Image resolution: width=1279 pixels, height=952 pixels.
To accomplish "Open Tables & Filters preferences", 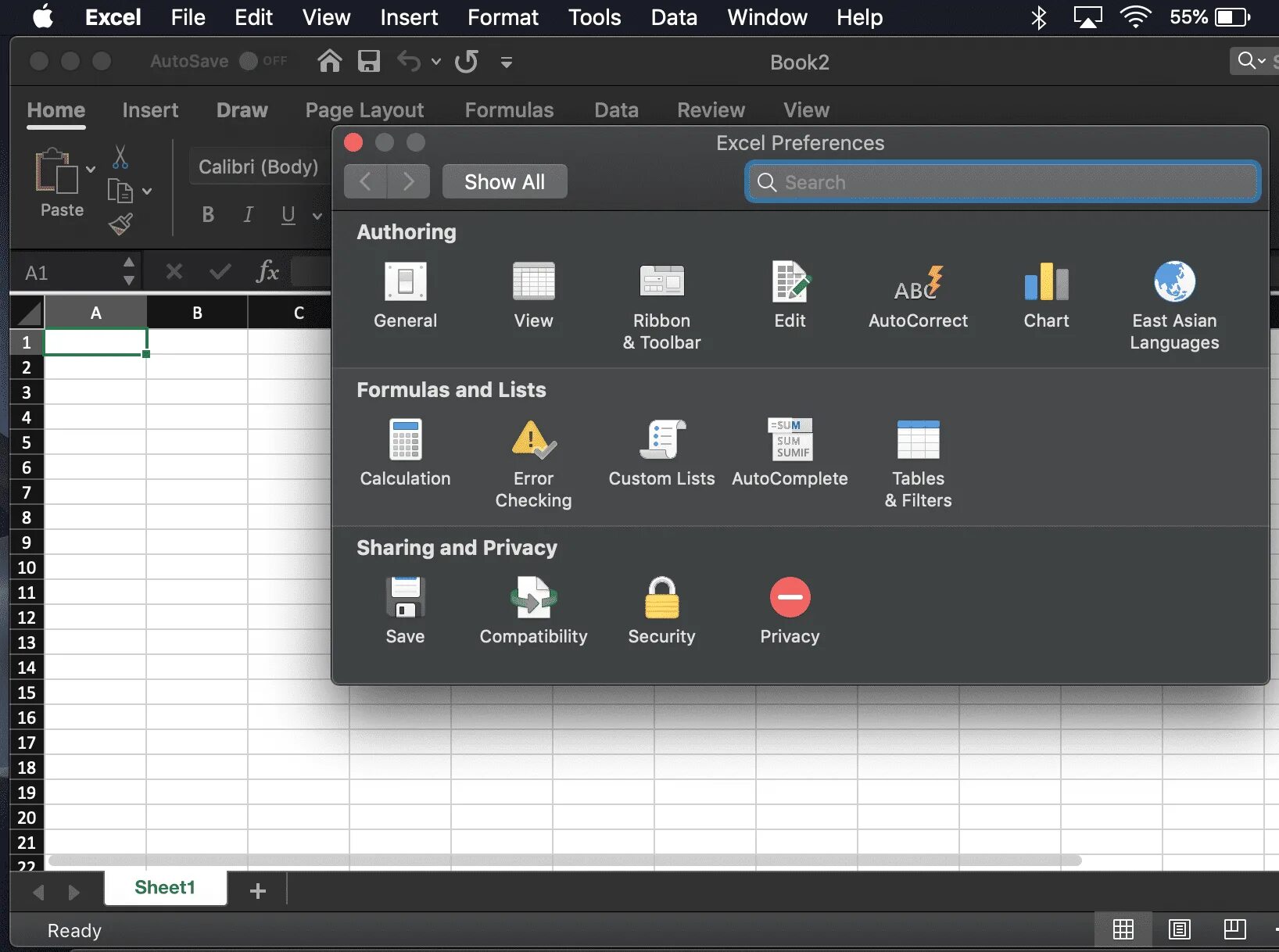I will point(918,464).
